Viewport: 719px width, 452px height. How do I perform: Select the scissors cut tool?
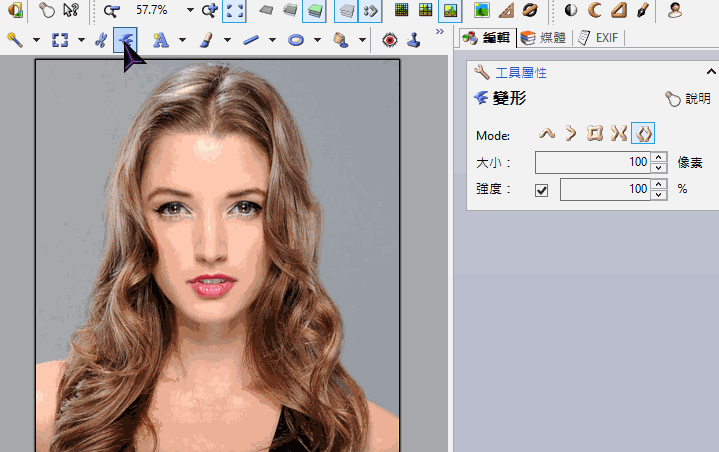coord(100,41)
